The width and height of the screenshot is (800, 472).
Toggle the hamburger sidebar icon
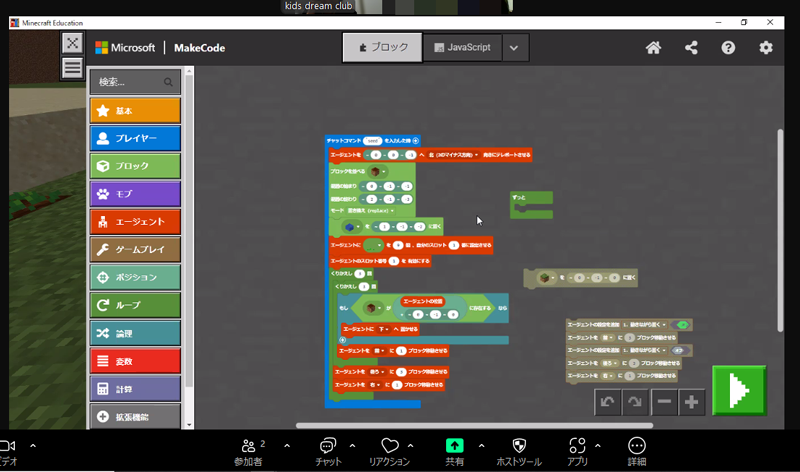pos(72,67)
